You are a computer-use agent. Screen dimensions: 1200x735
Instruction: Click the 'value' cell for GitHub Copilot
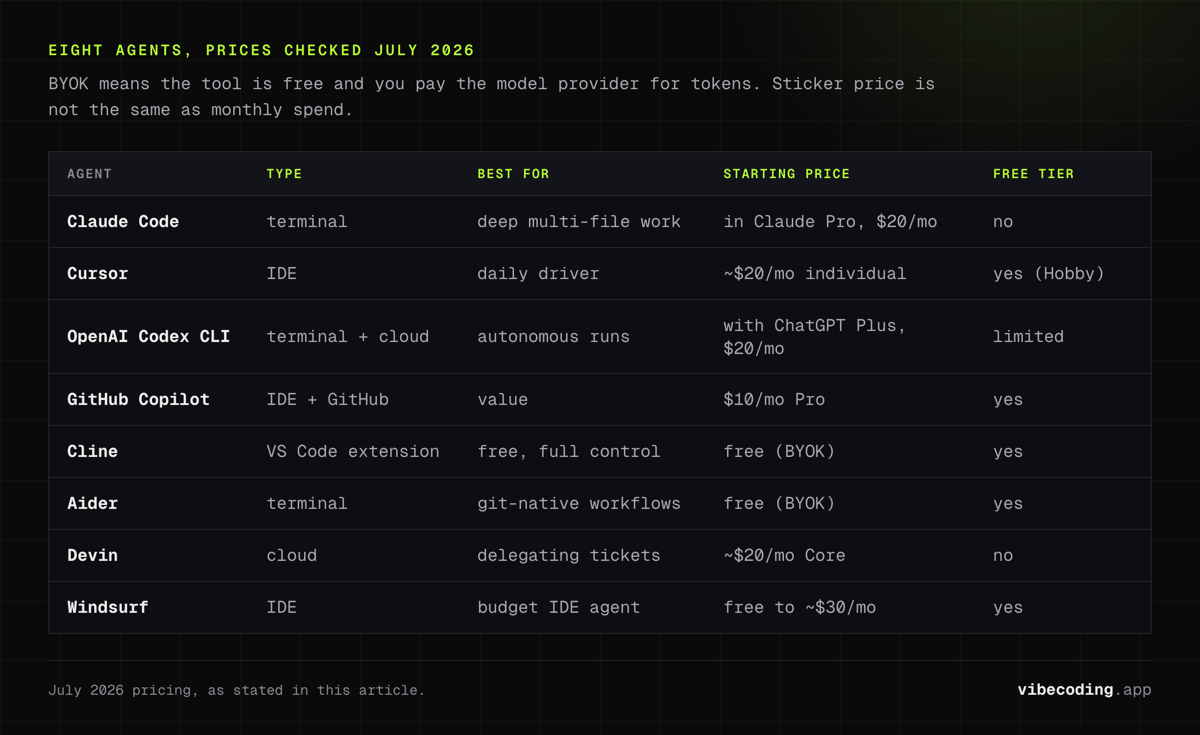tap(502, 400)
